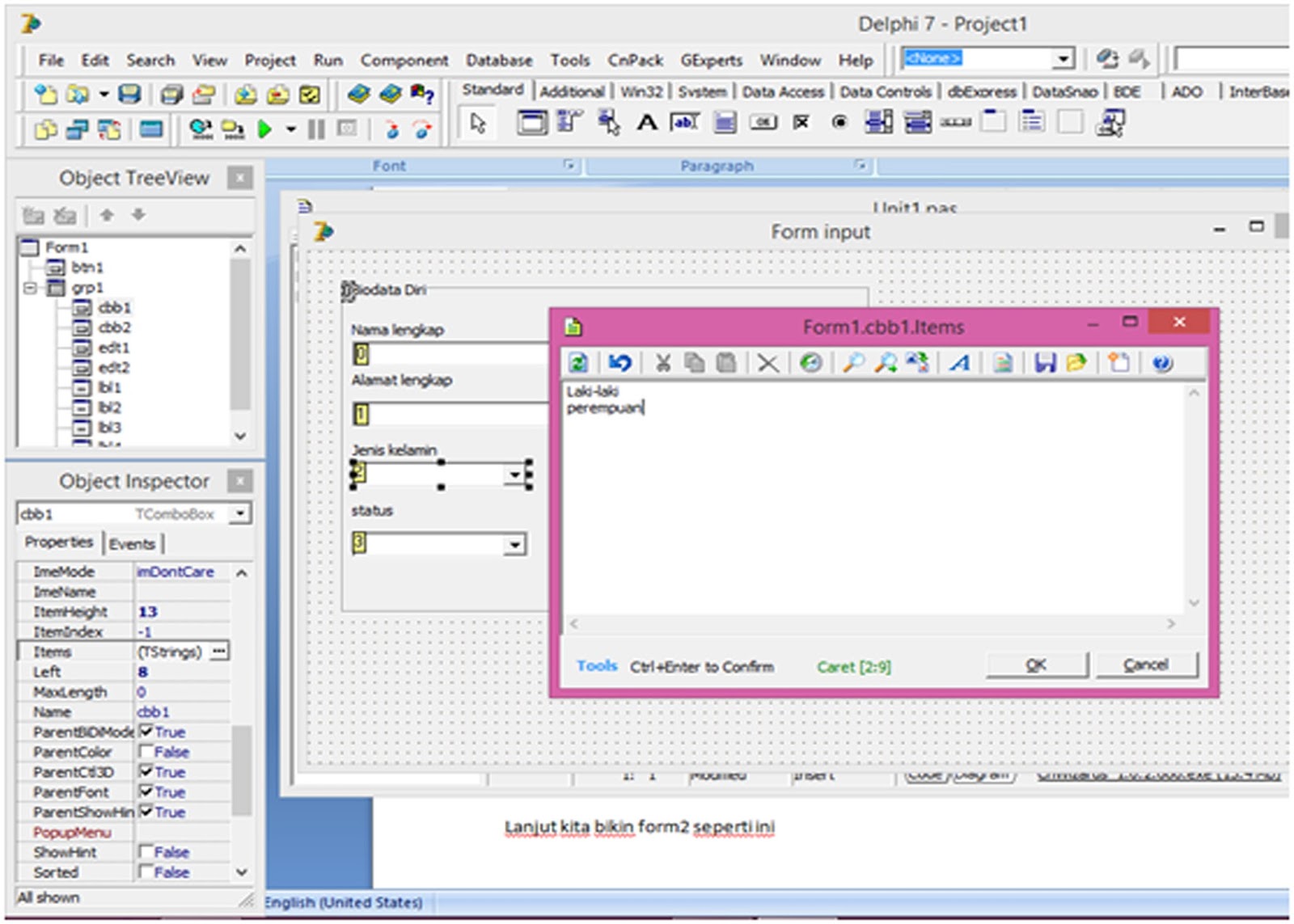The image size is (1294, 924).
Task: Select the Edit component in palette
Action: [x=684, y=123]
